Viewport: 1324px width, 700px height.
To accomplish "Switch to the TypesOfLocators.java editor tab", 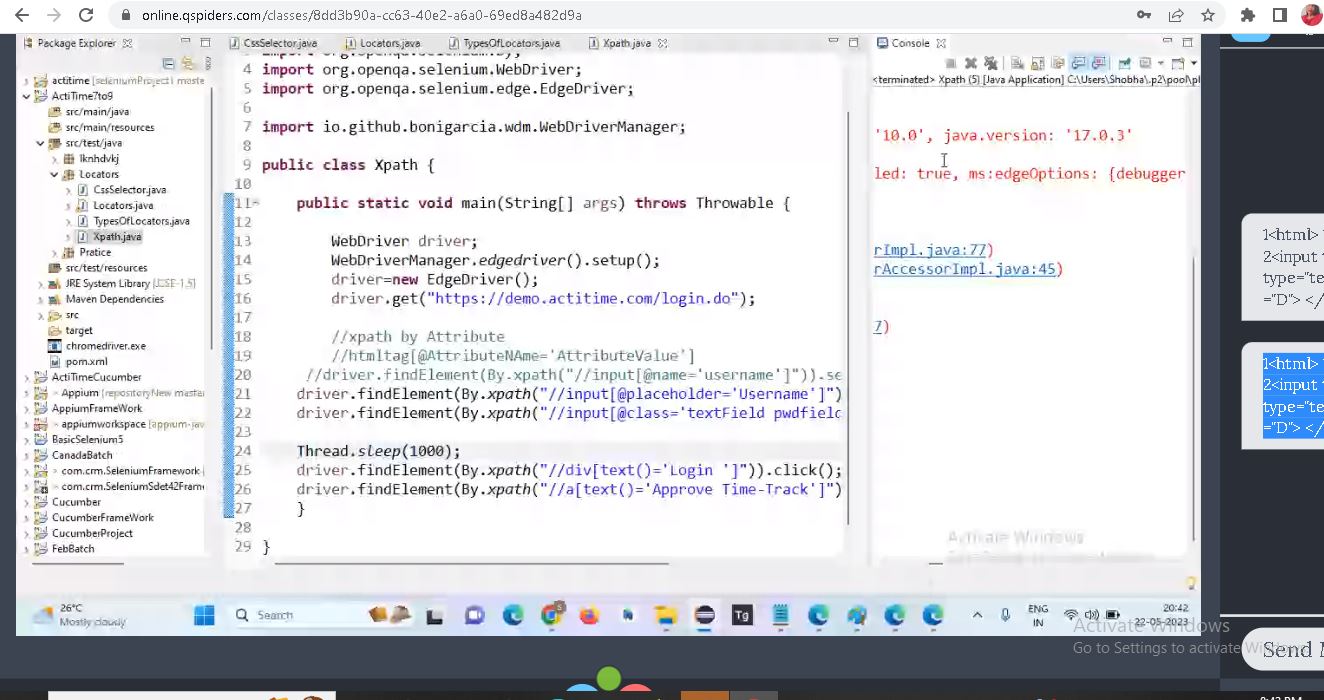I will coord(510,43).
